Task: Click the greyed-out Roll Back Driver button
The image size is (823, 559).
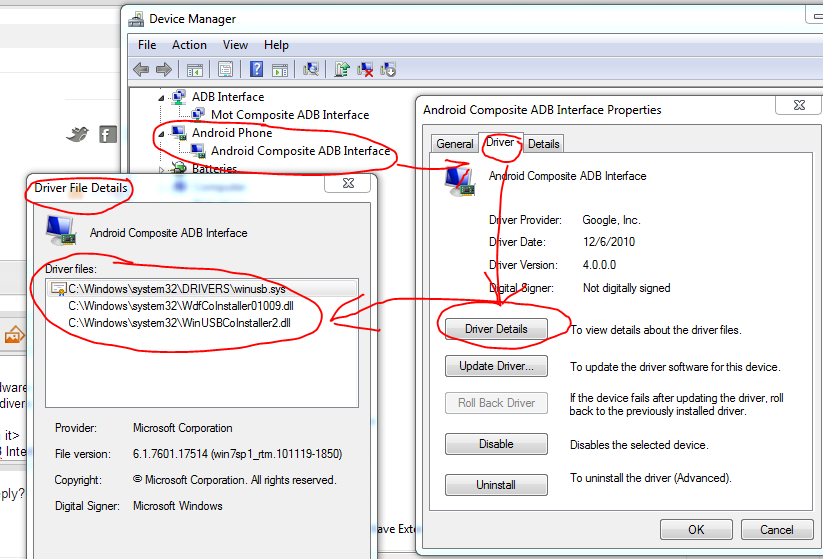Action: [x=496, y=403]
